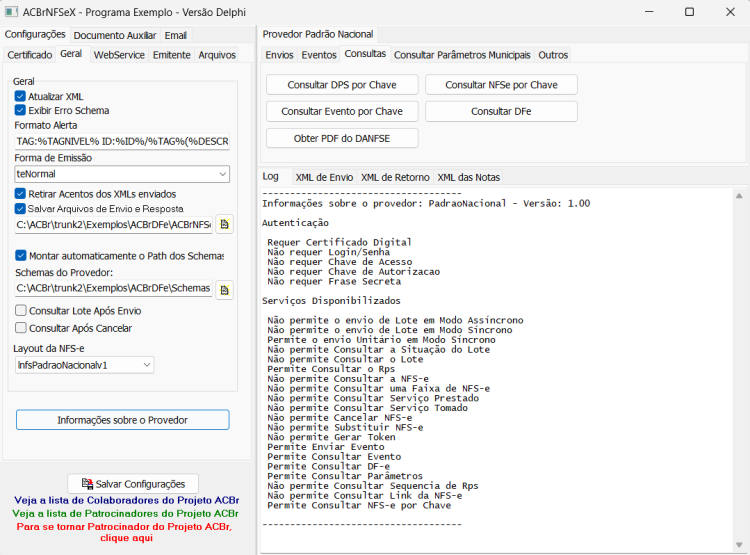Viewport: 750px width, 555px height.
Task: Click the Schemas do Provedor path field
Action: pyautogui.click(x=114, y=288)
